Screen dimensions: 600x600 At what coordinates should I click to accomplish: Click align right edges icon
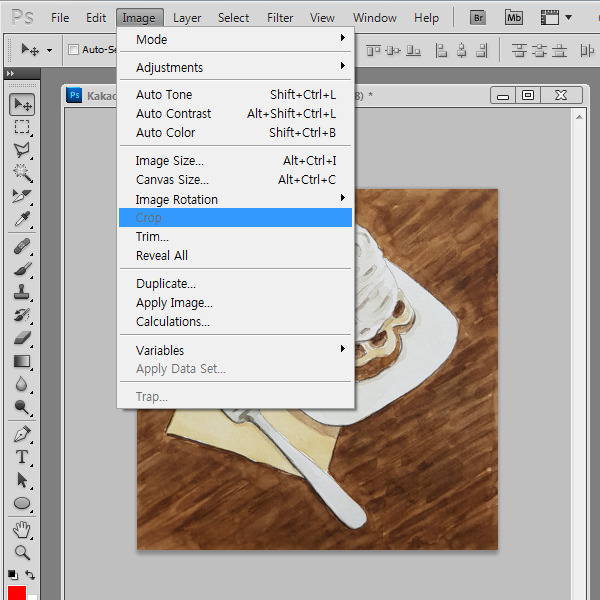pos(482,50)
